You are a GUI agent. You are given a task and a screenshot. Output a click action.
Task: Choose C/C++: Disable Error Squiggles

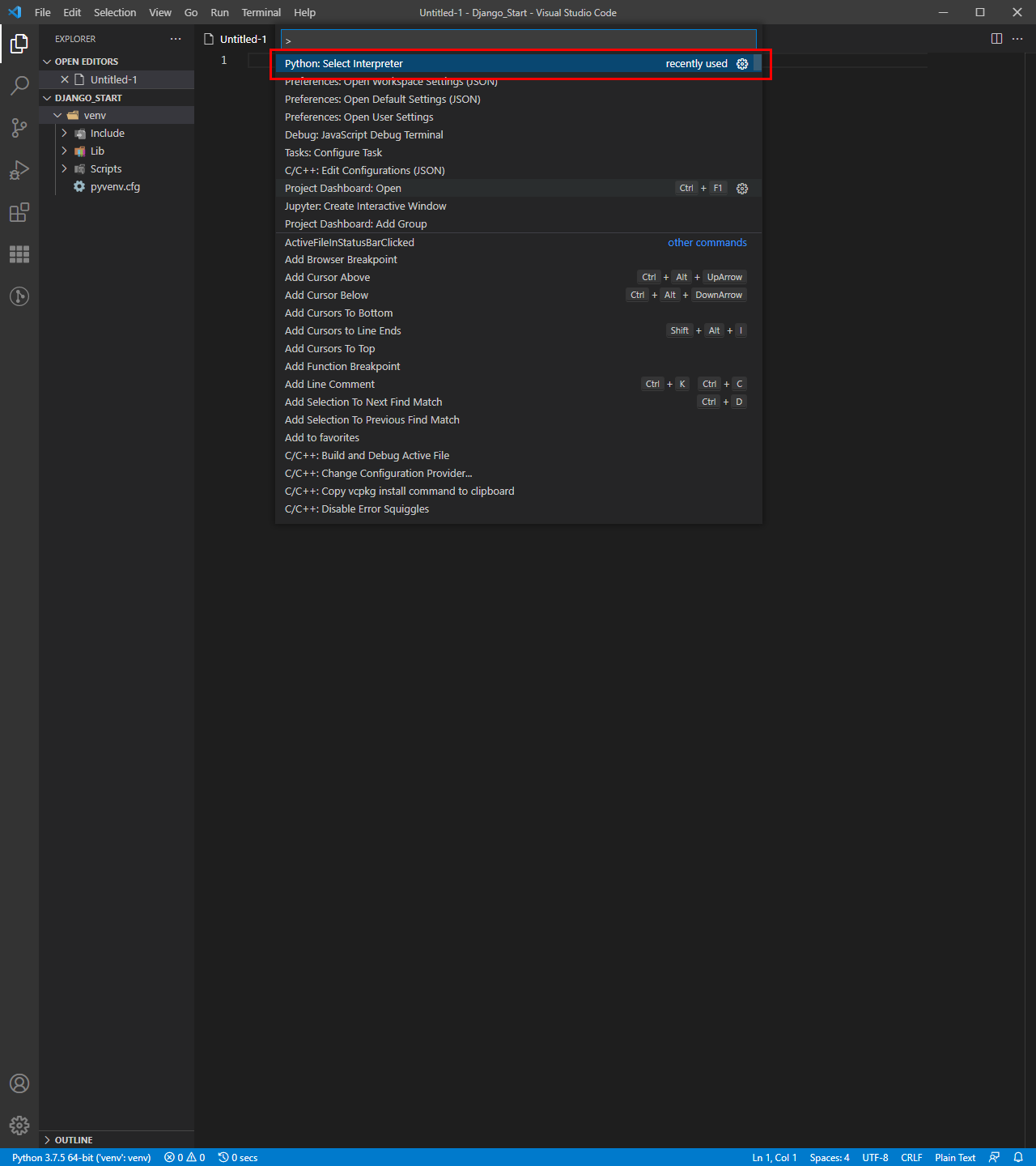519,509
